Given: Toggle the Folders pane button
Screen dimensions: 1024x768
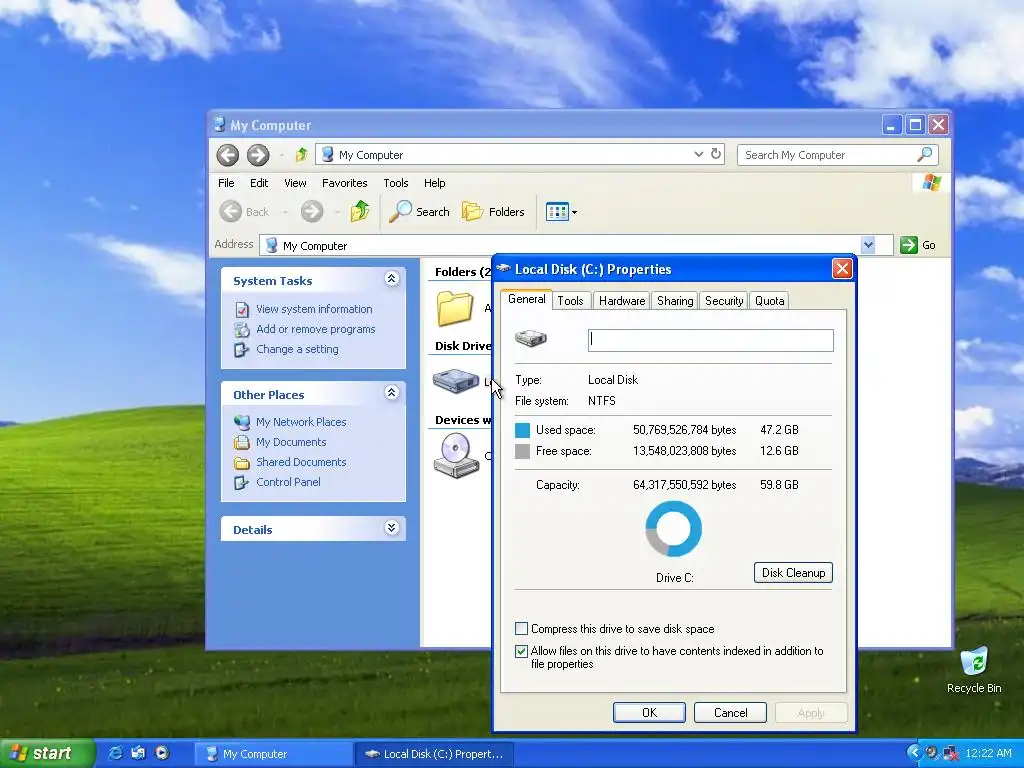Looking at the screenshot, I should click(493, 212).
